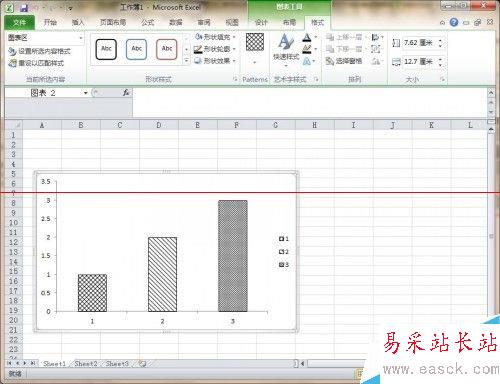Image resolution: width=500 pixels, height=384 pixels.
Task: Switch to the 开始 ribbon tab
Action: [x=50, y=22]
